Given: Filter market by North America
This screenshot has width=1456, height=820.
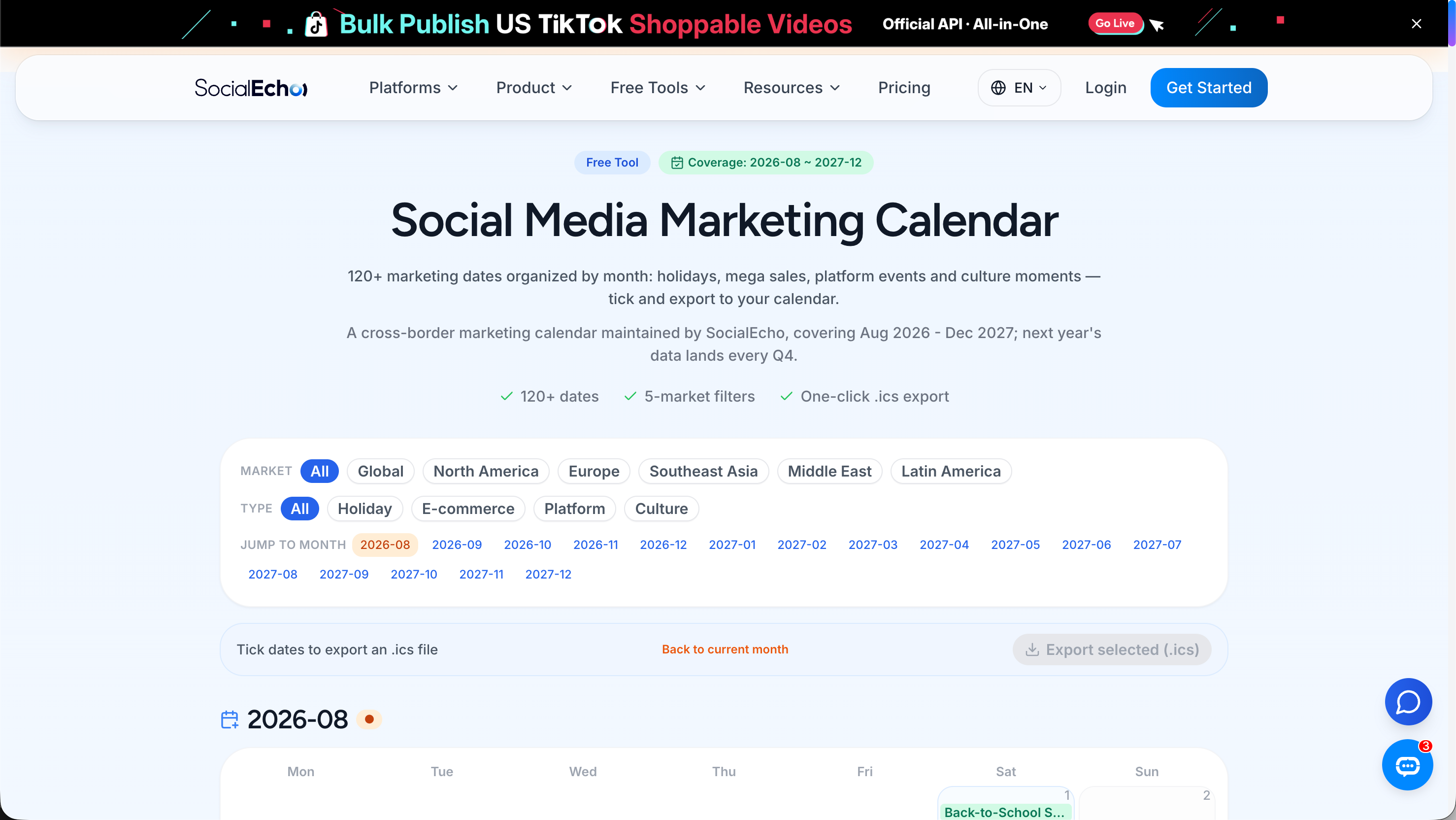Looking at the screenshot, I should click(486, 471).
